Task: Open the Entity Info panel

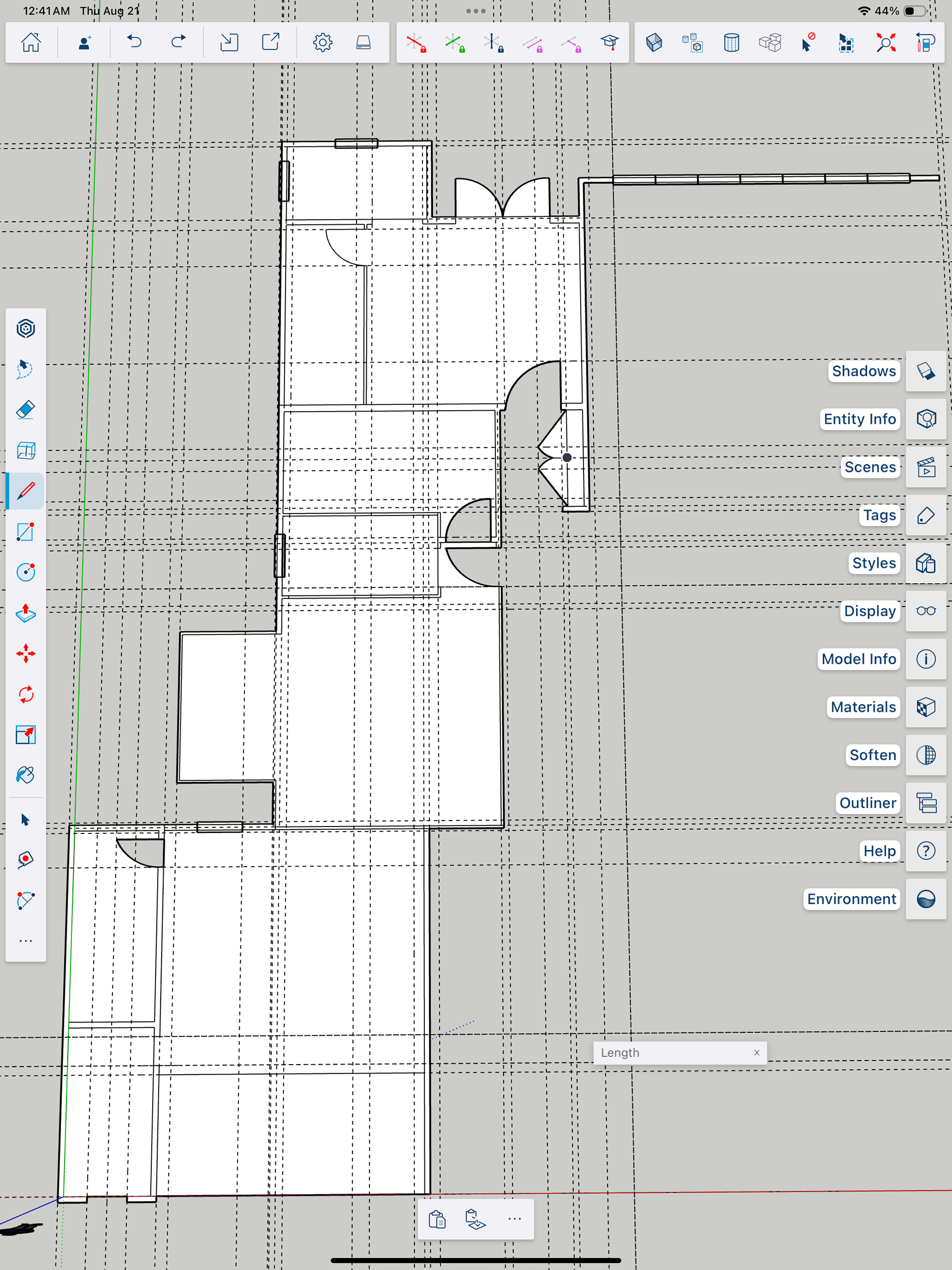Action: [926, 419]
